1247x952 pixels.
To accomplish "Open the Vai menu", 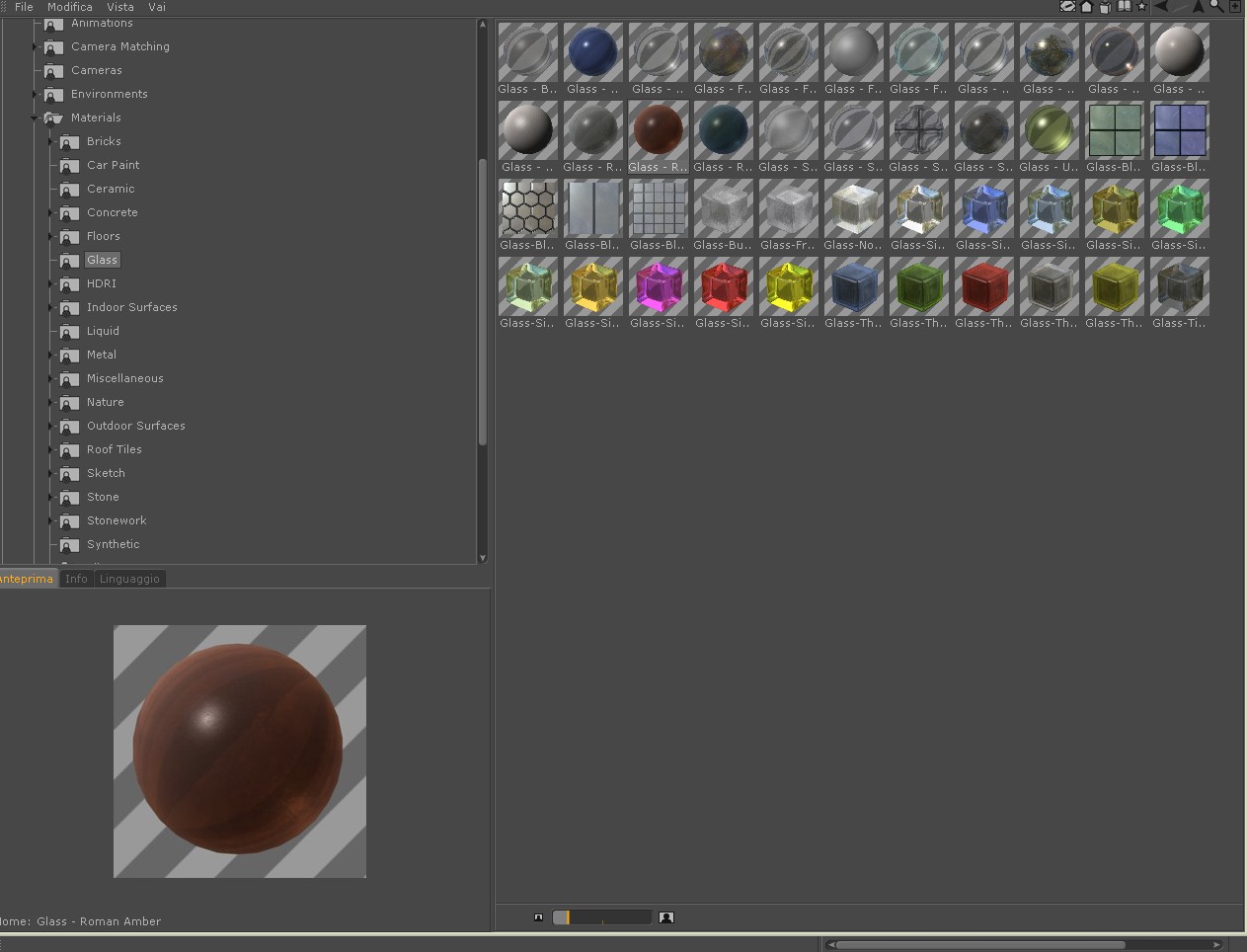I will coord(157,7).
